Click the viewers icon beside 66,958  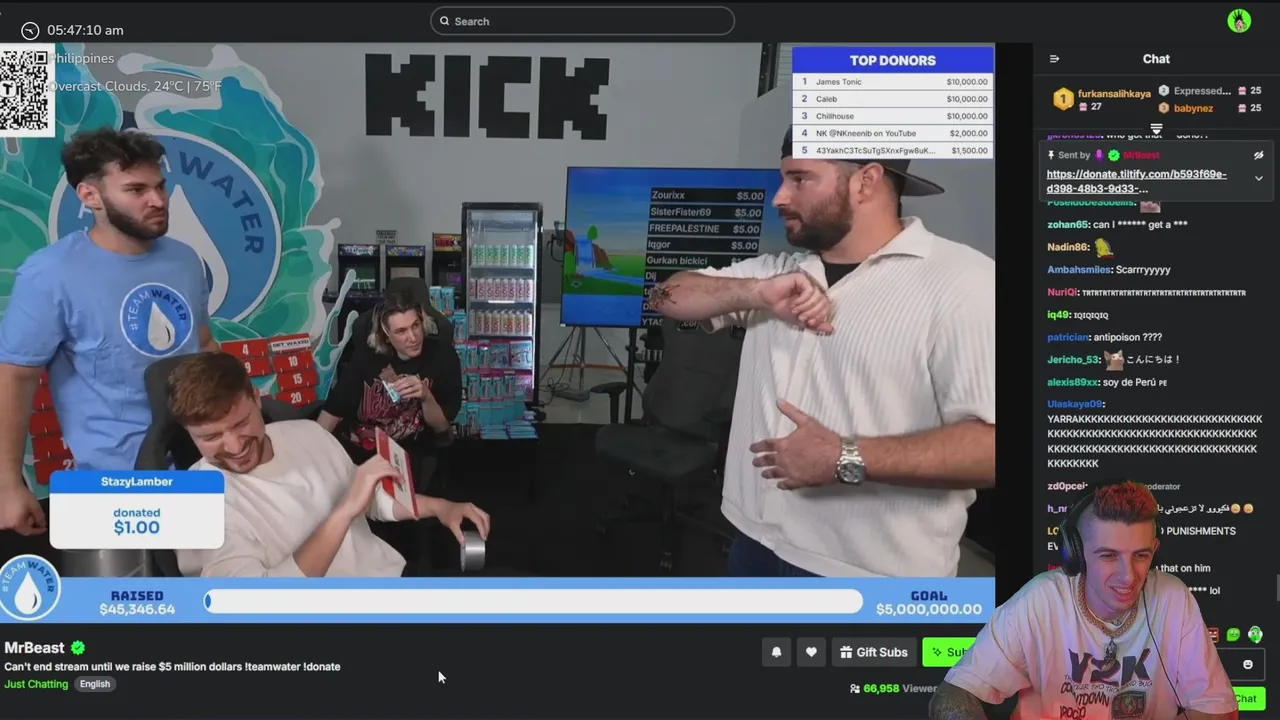(855, 689)
